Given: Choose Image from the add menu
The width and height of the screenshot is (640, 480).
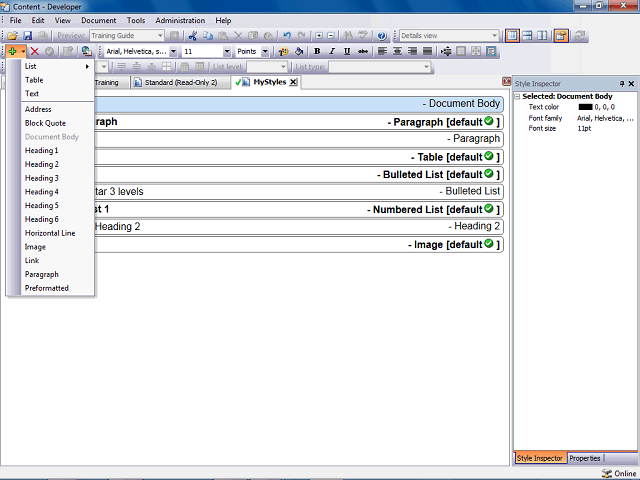Looking at the screenshot, I should [58, 247].
